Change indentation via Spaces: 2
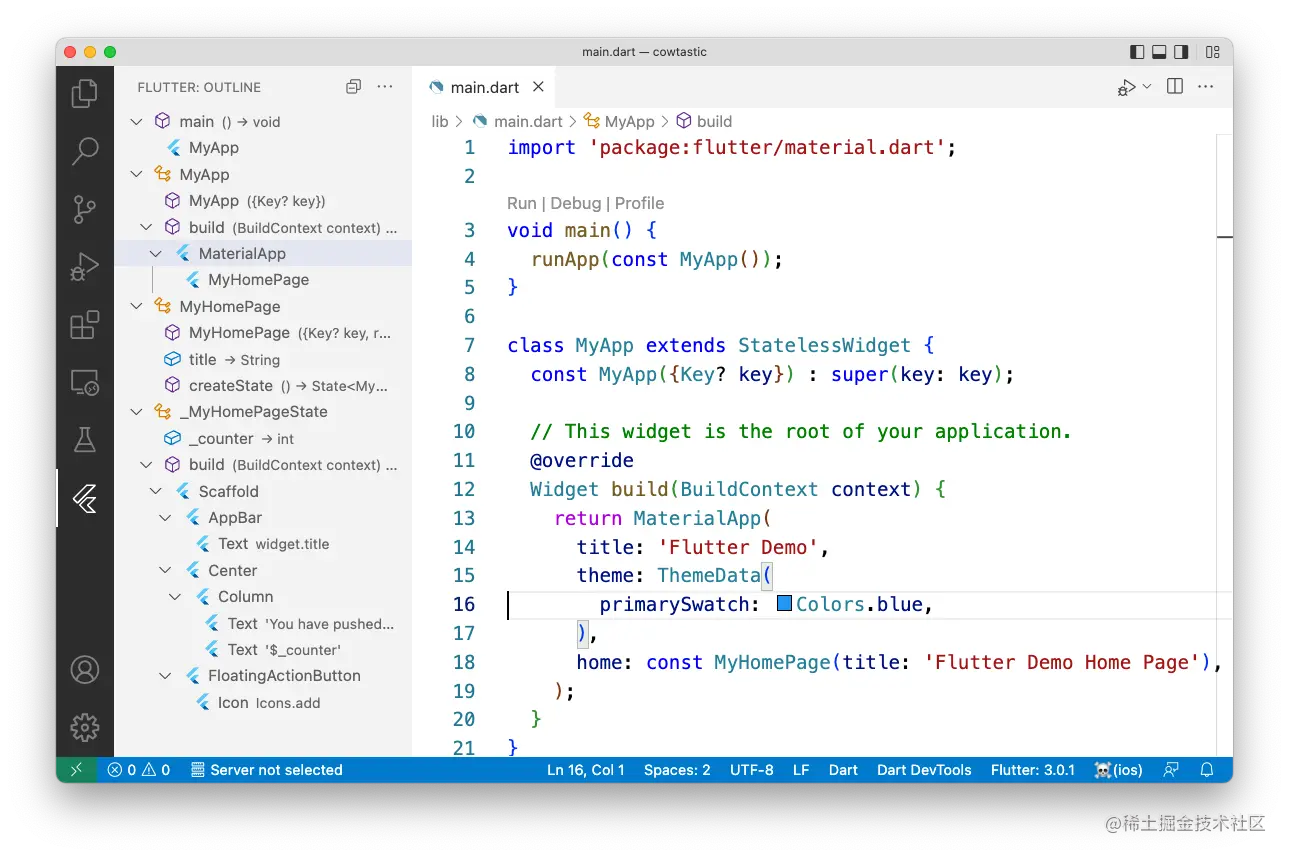Image resolution: width=1289 pixels, height=857 pixels. pos(677,770)
